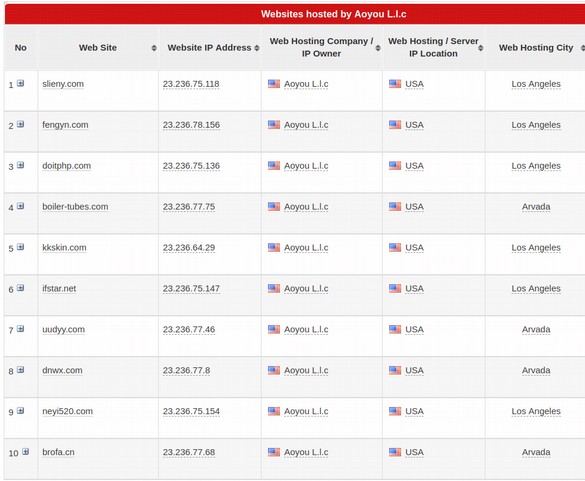Image resolution: width=585 pixels, height=481 pixels.
Task: Click Arvada city in brofa.cn row
Action: (536, 452)
